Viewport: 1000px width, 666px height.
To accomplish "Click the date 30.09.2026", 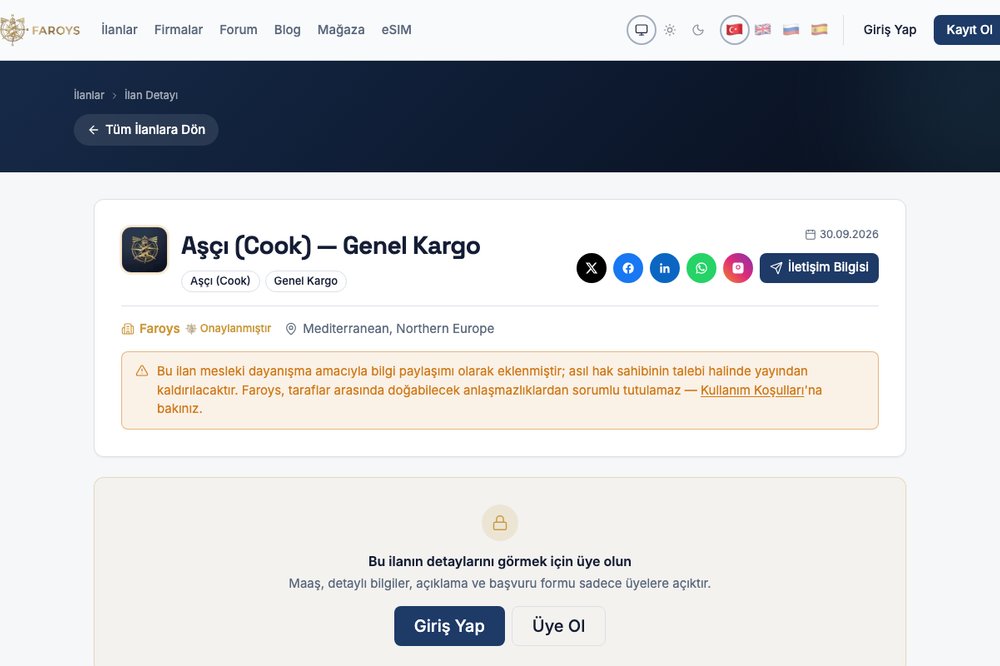I will point(849,234).
